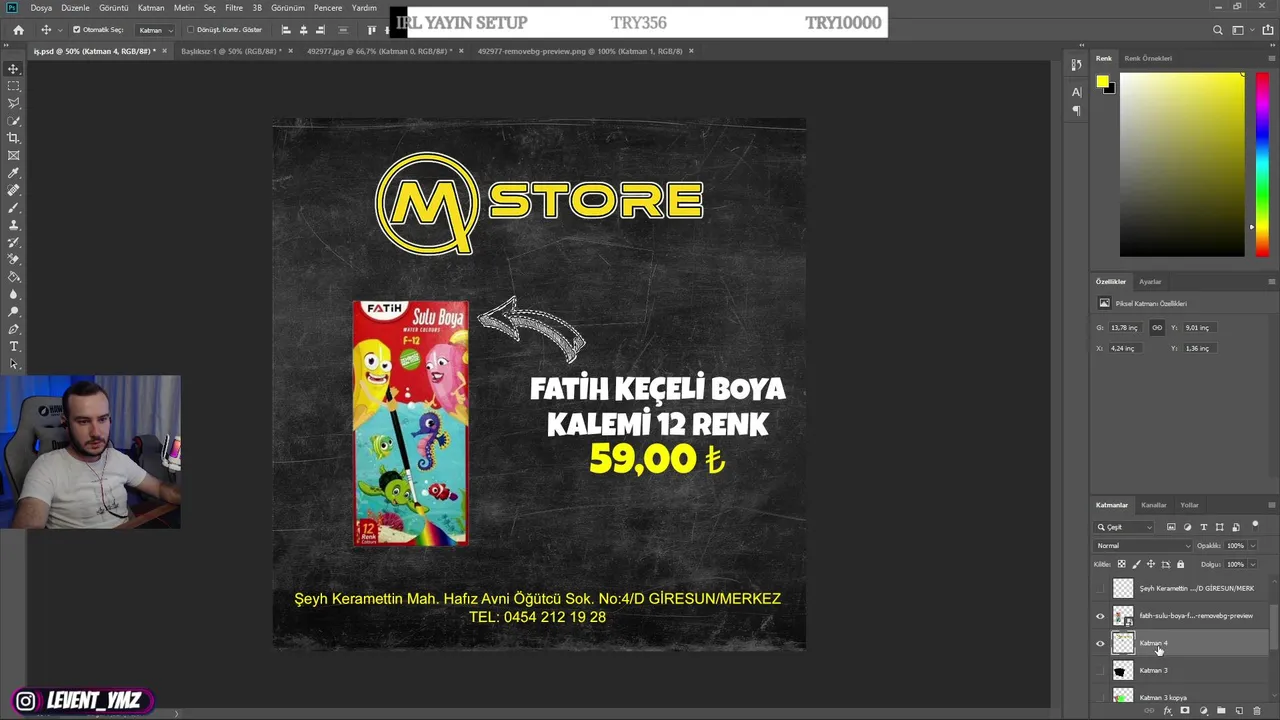Open the Opaklık slider dropdown arrow
The width and height of the screenshot is (1280, 720).
1252,546
